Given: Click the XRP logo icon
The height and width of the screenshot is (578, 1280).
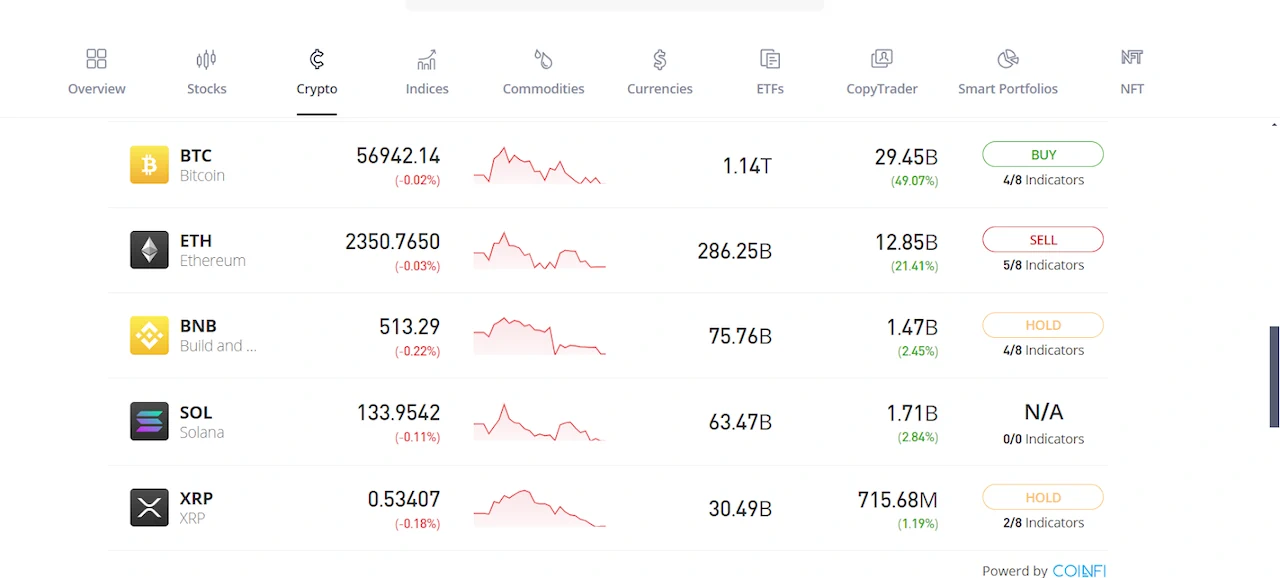Looking at the screenshot, I should [149, 507].
